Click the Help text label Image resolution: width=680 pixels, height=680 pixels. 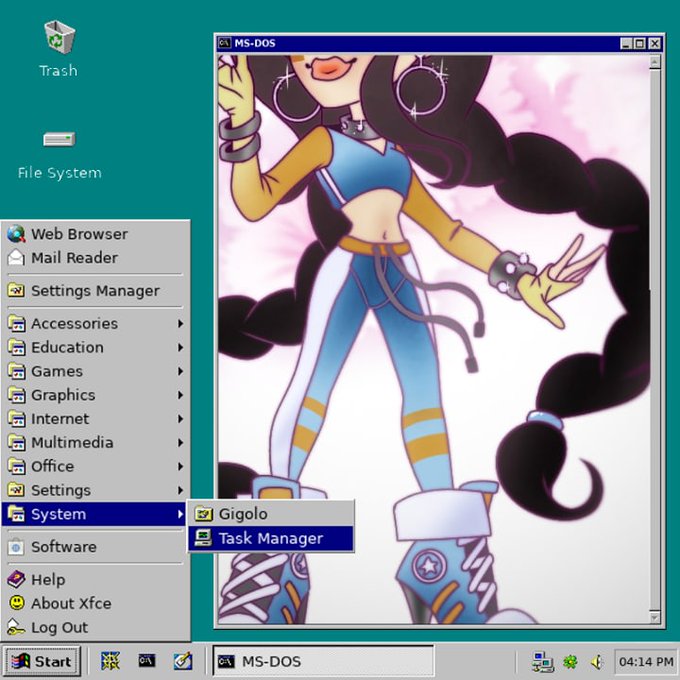coord(48,580)
